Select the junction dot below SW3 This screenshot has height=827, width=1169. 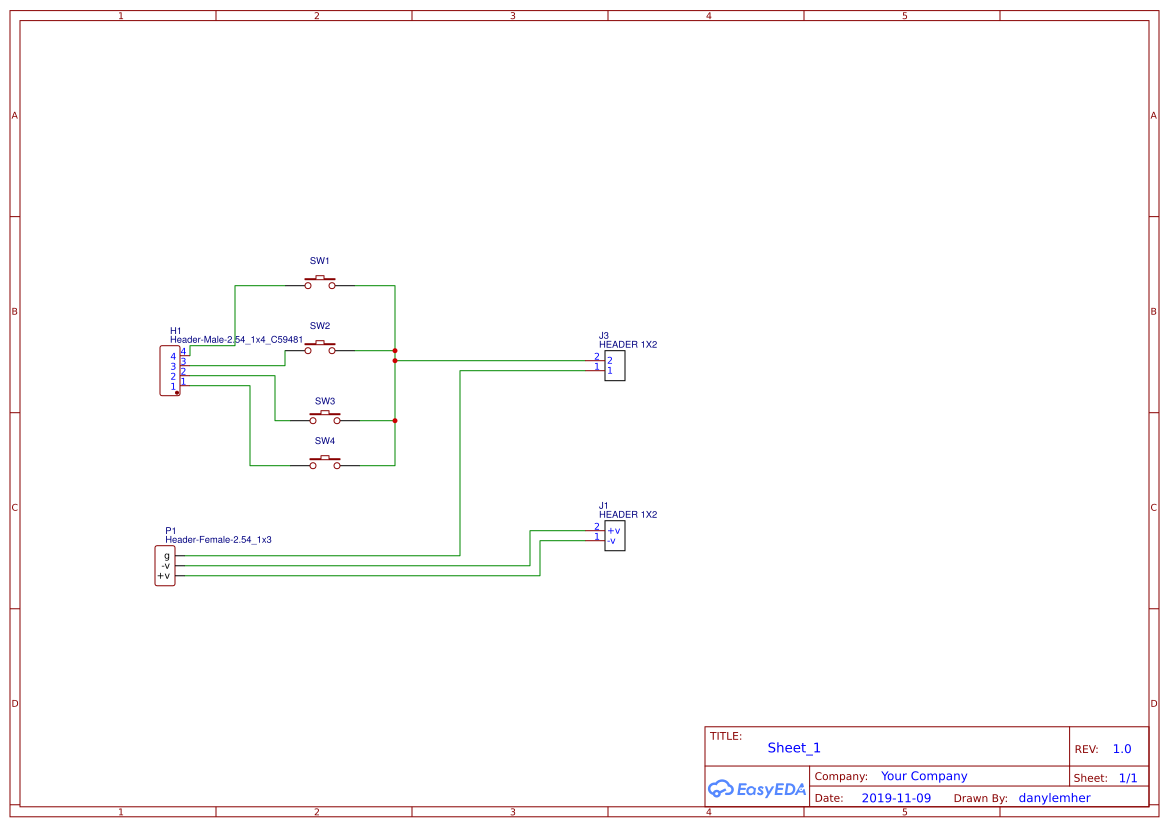coord(395,420)
